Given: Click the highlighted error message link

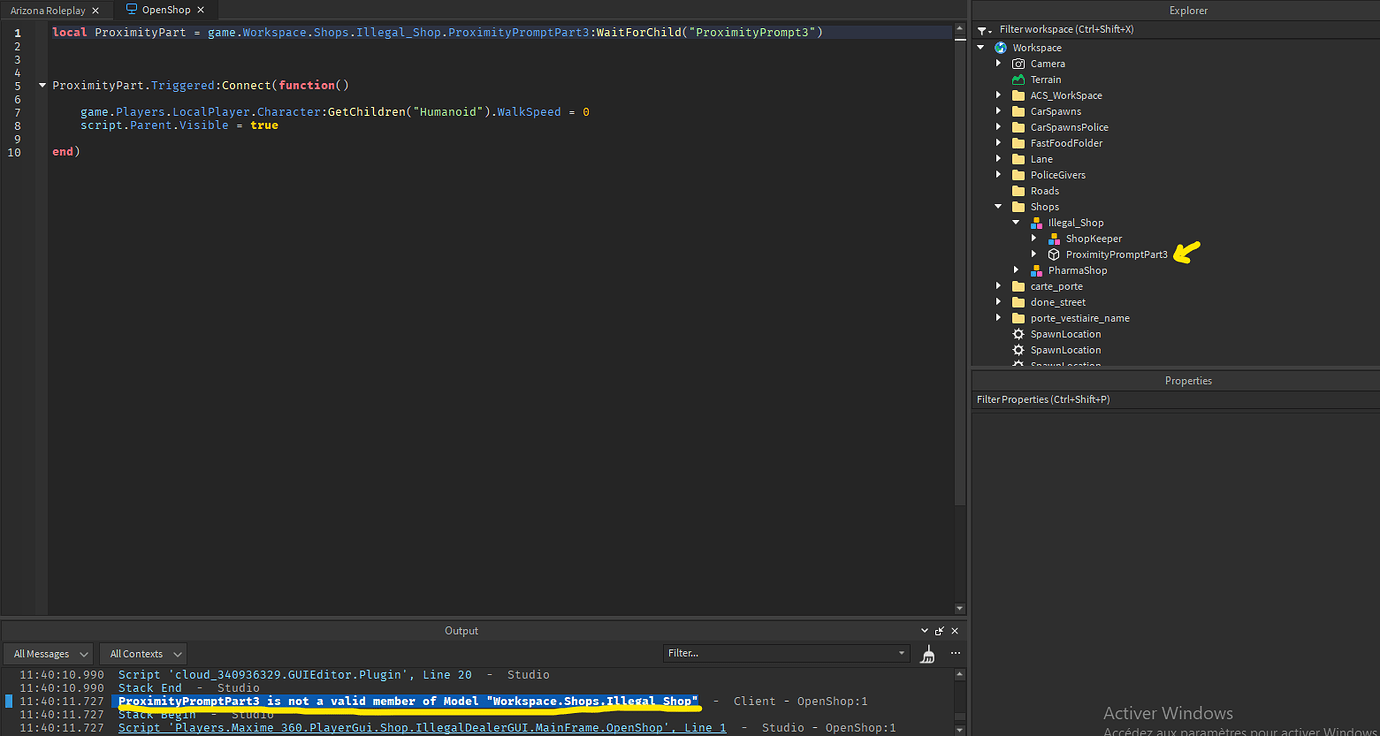Looking at the screenshot, I should pyautogui.click(x=407, y=701).
